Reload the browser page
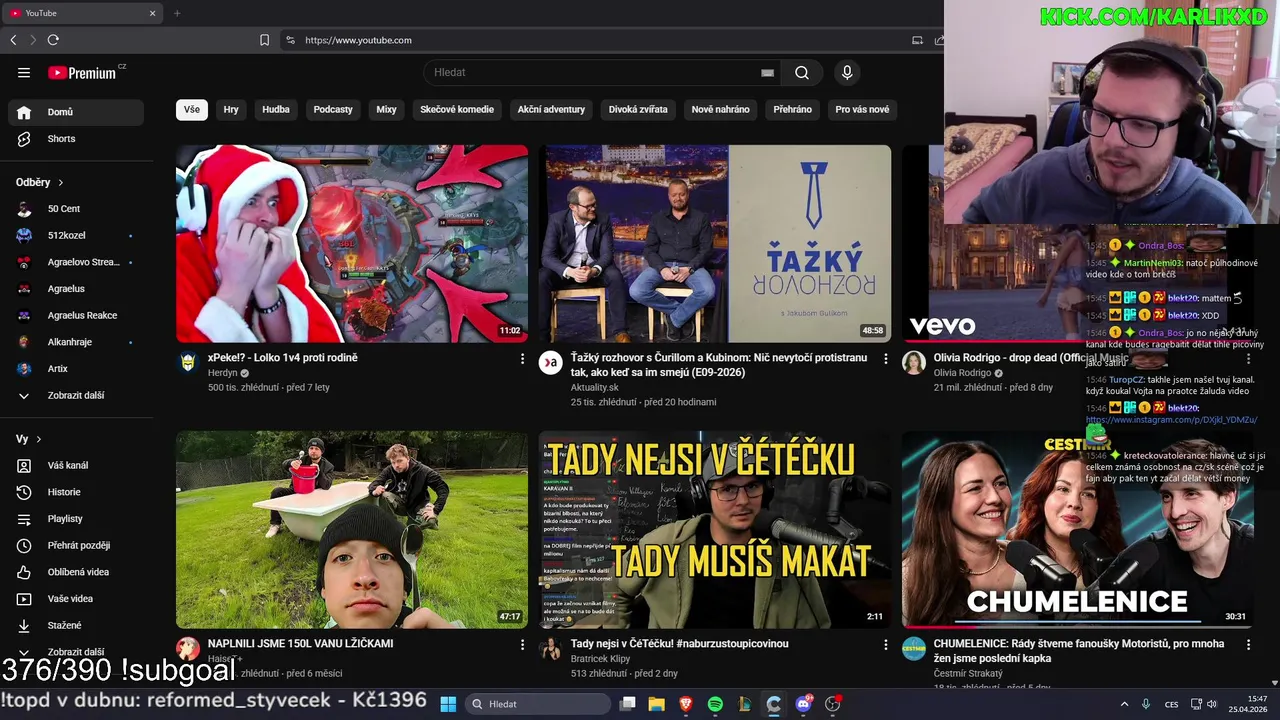Screen dimensions: 1280x720 tap(53, 40)
